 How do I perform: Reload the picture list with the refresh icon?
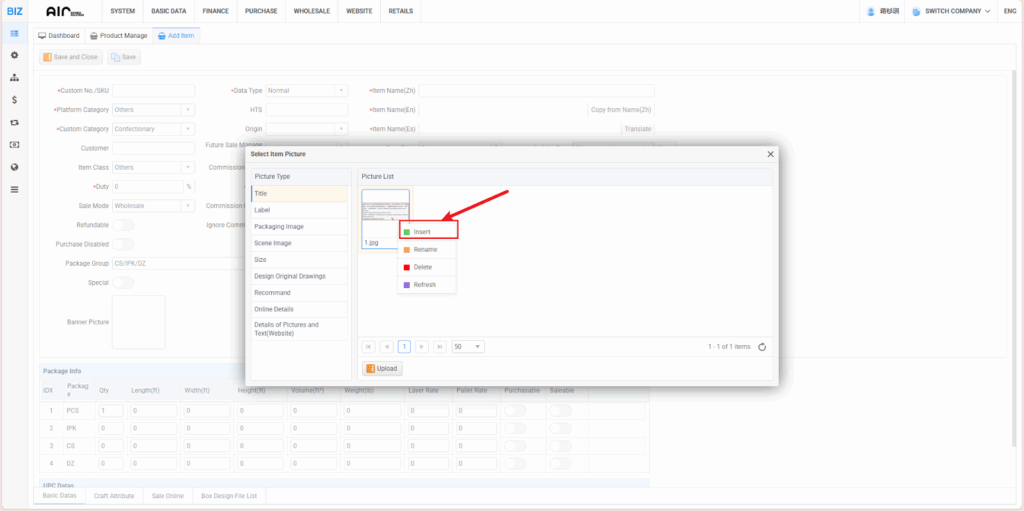pyautogui.click(x=762, y=347)
